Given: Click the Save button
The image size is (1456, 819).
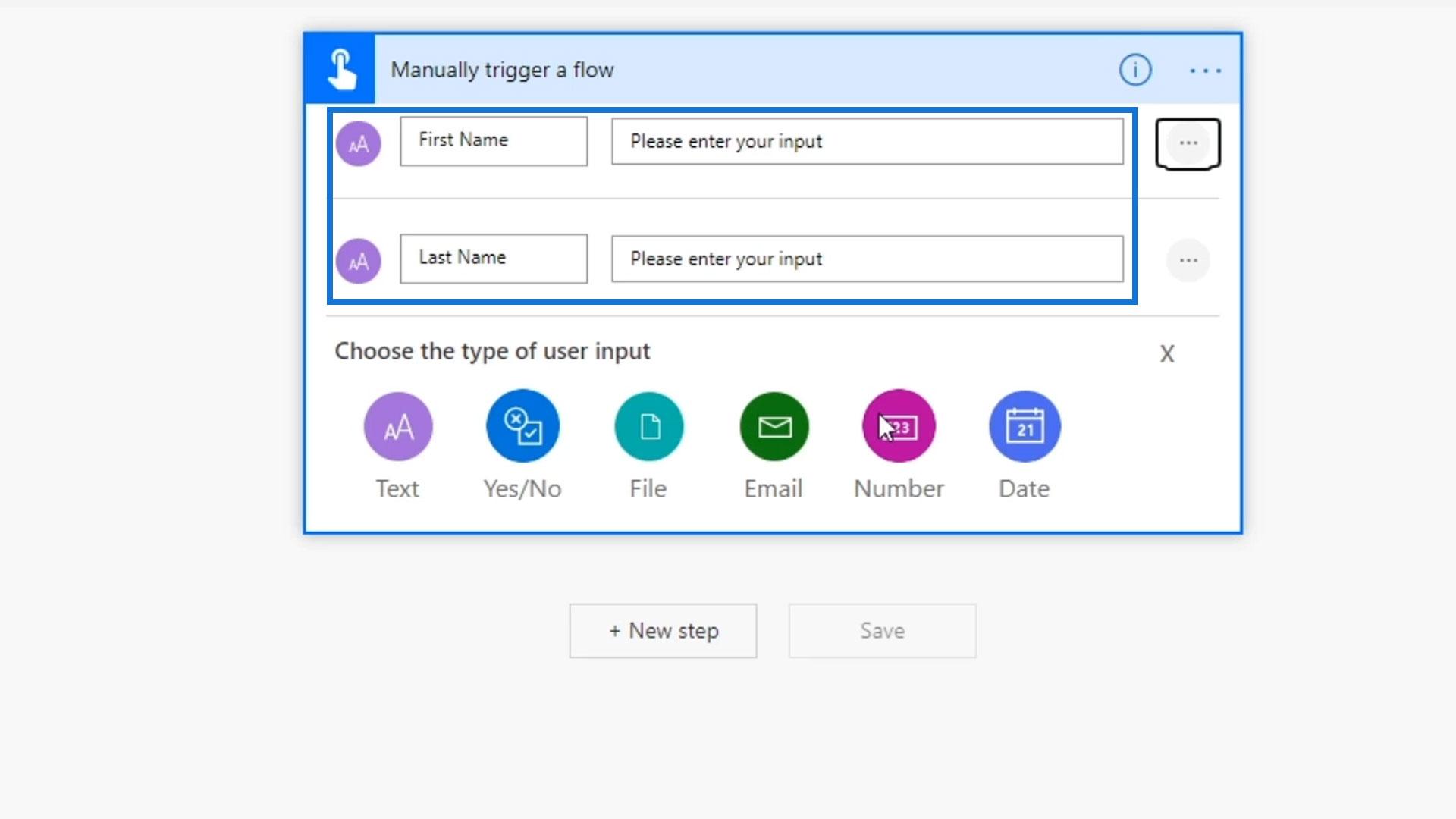Looking at the screenshot, I should (882, 631).
